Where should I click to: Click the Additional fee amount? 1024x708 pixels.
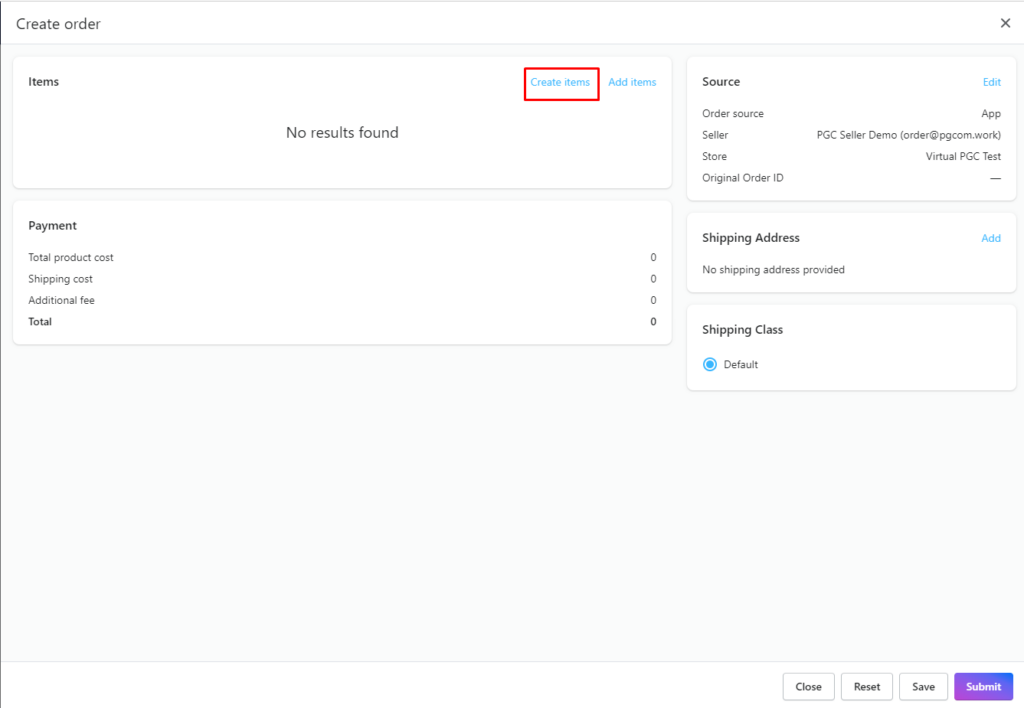[x=653, y=300]
